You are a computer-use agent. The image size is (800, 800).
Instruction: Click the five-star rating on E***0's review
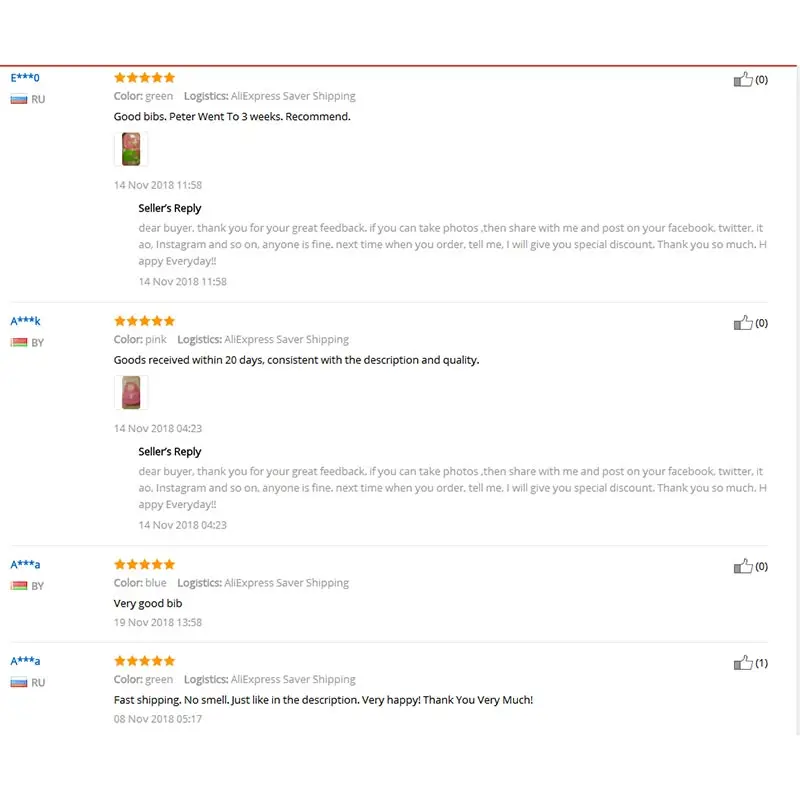pos(144,78)
